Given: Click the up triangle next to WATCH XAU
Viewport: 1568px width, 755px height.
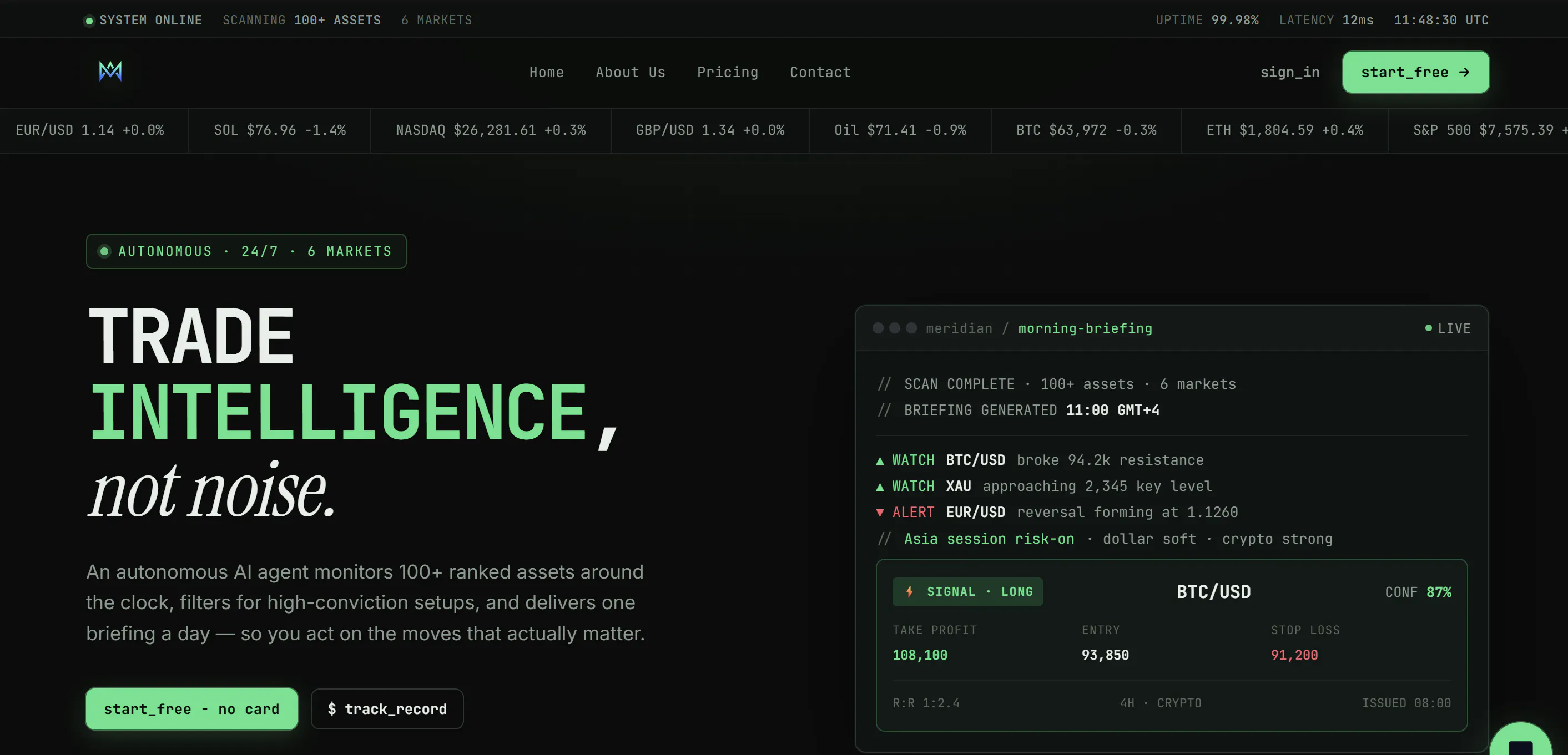Looking at the screenshot, I should pyautogui.click(x=880, y=487).
